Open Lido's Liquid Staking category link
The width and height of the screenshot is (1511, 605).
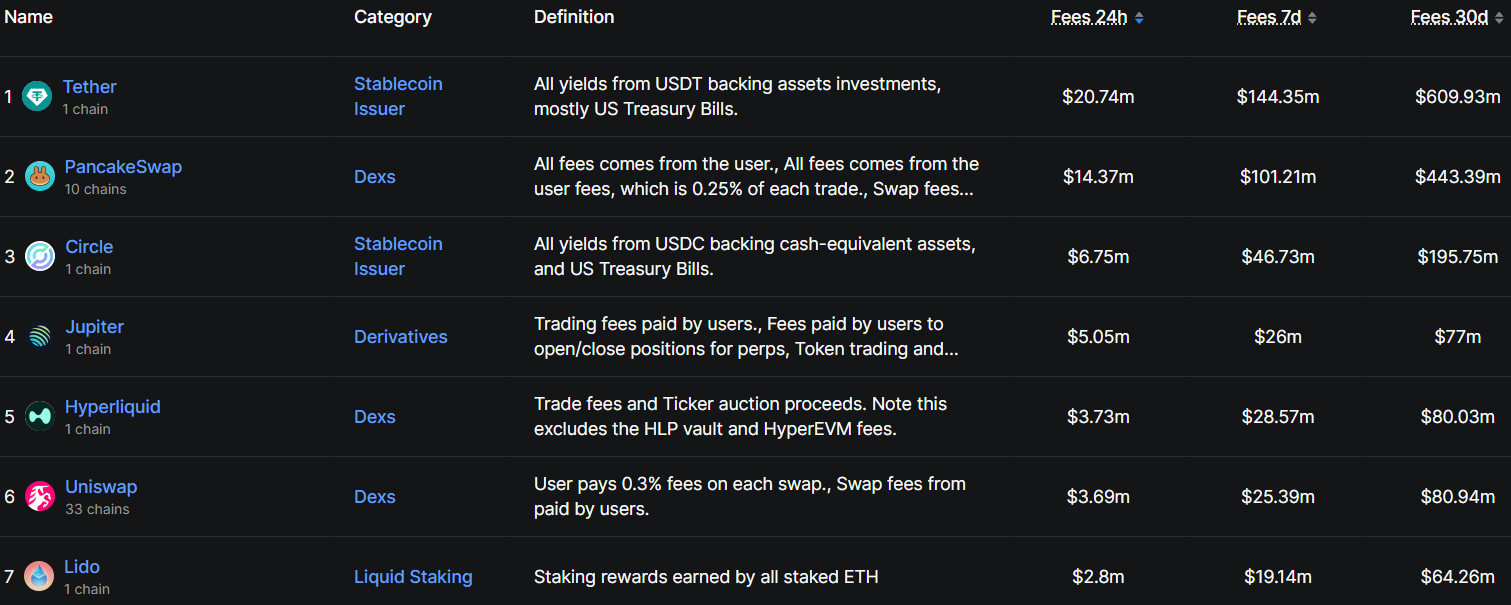tap(413, 577)
